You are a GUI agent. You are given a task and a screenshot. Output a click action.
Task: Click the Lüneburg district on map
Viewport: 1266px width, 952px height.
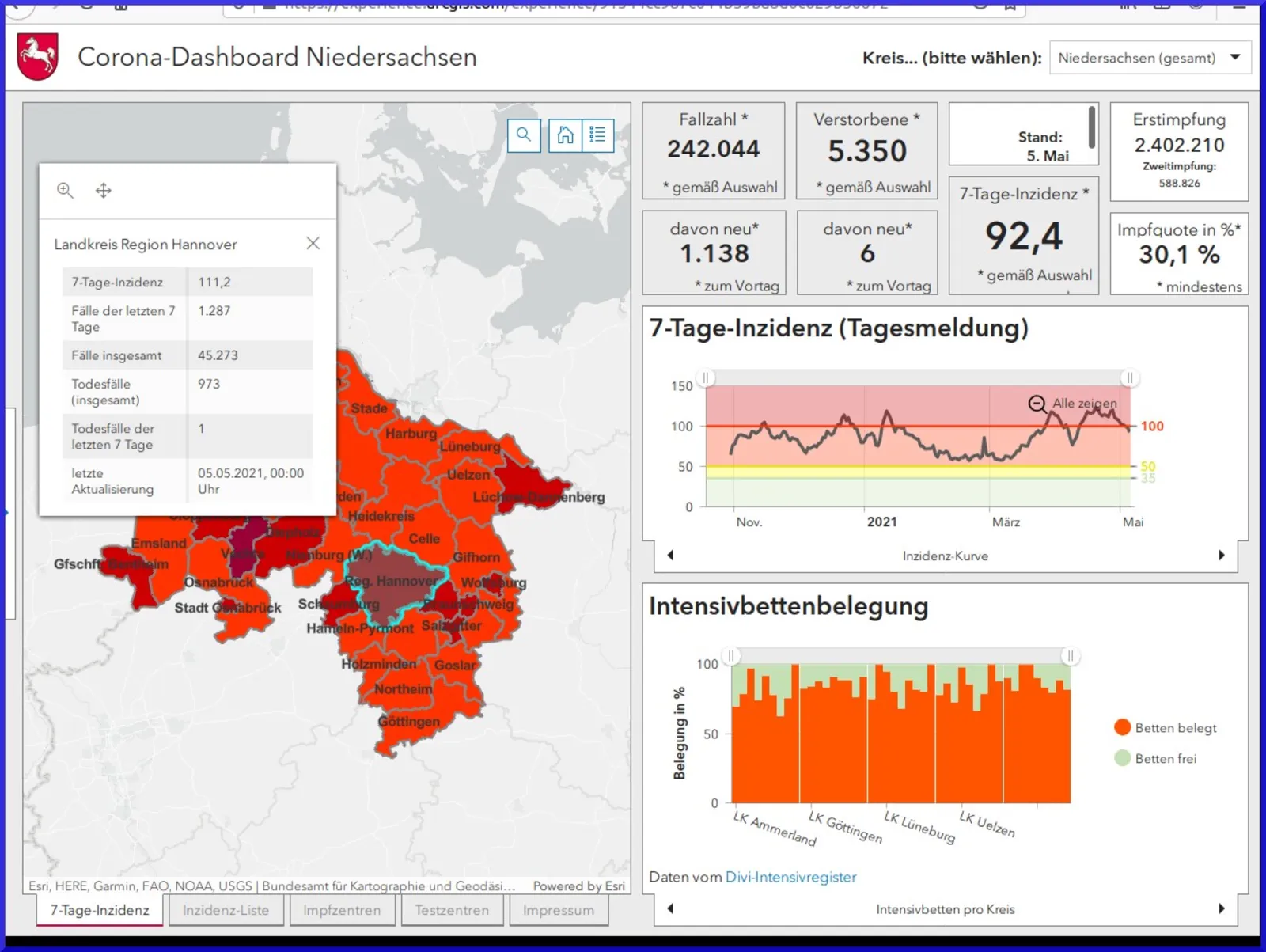coord(470,446)
